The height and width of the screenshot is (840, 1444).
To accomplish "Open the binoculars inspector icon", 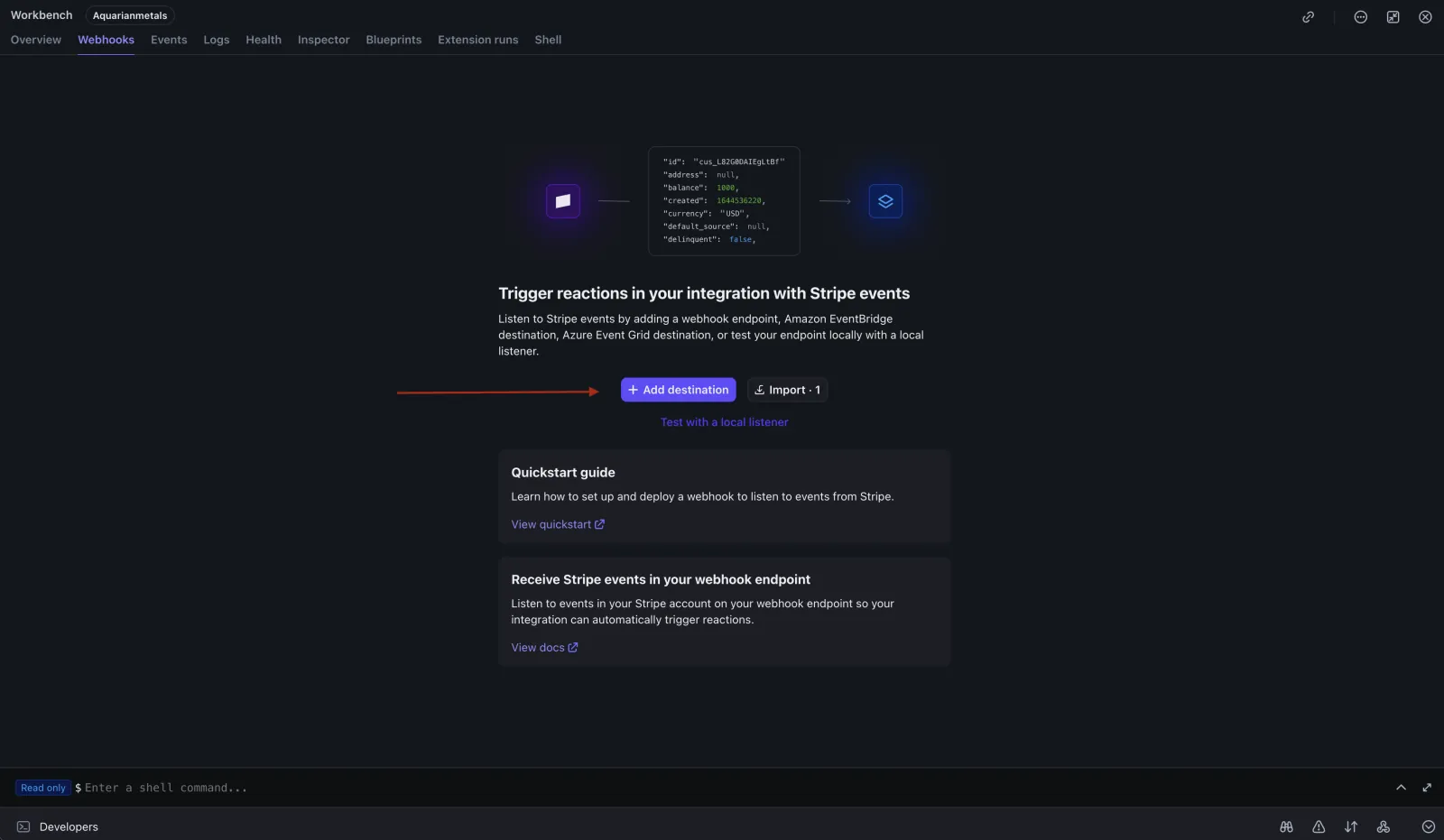I will coord(1287,826).
